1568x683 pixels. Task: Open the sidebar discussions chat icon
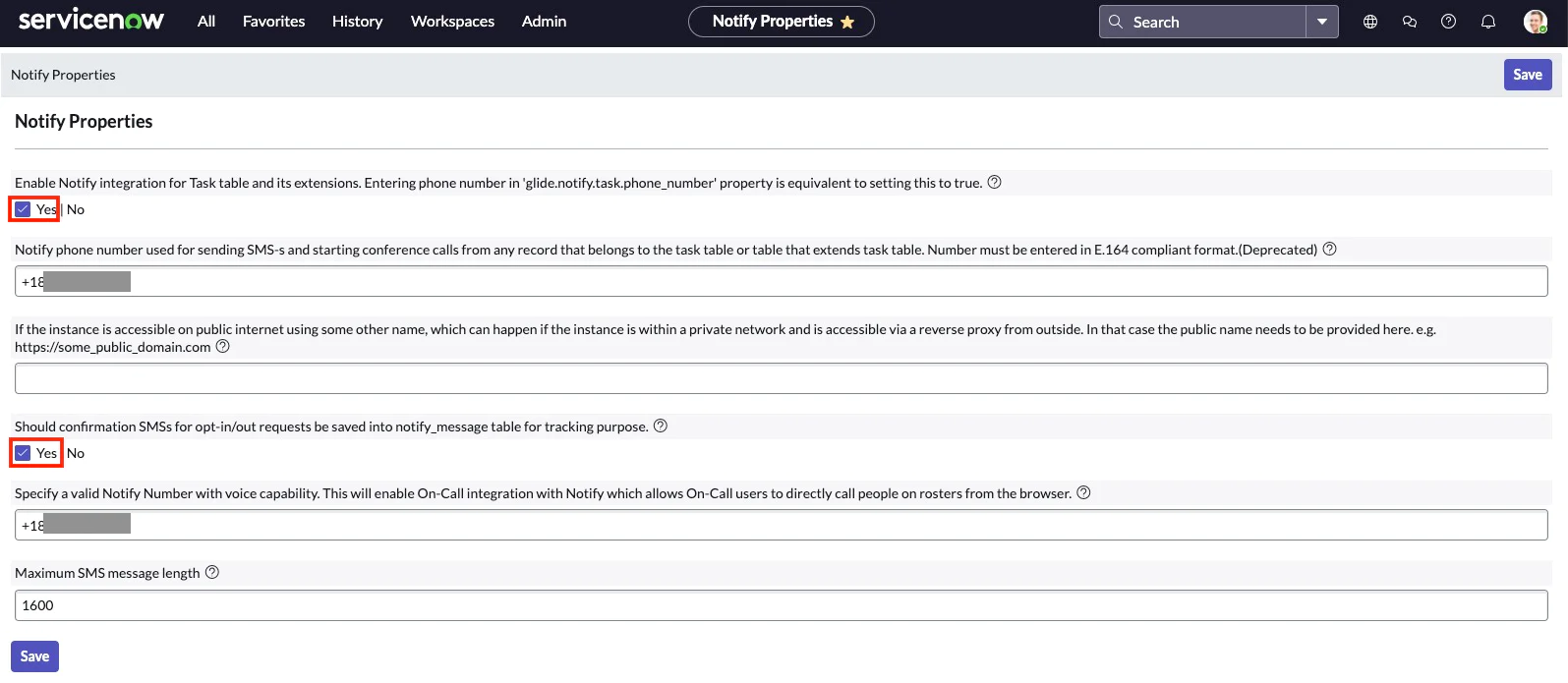(x=1410, y=22)
